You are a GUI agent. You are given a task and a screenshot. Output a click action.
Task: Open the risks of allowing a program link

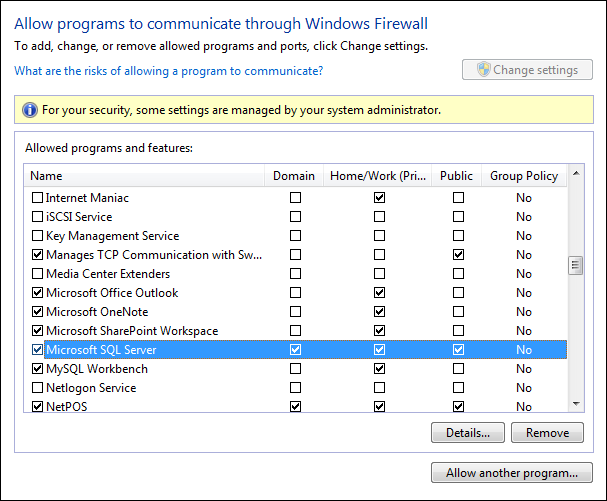pyautogui.click(x=168, y=71)
